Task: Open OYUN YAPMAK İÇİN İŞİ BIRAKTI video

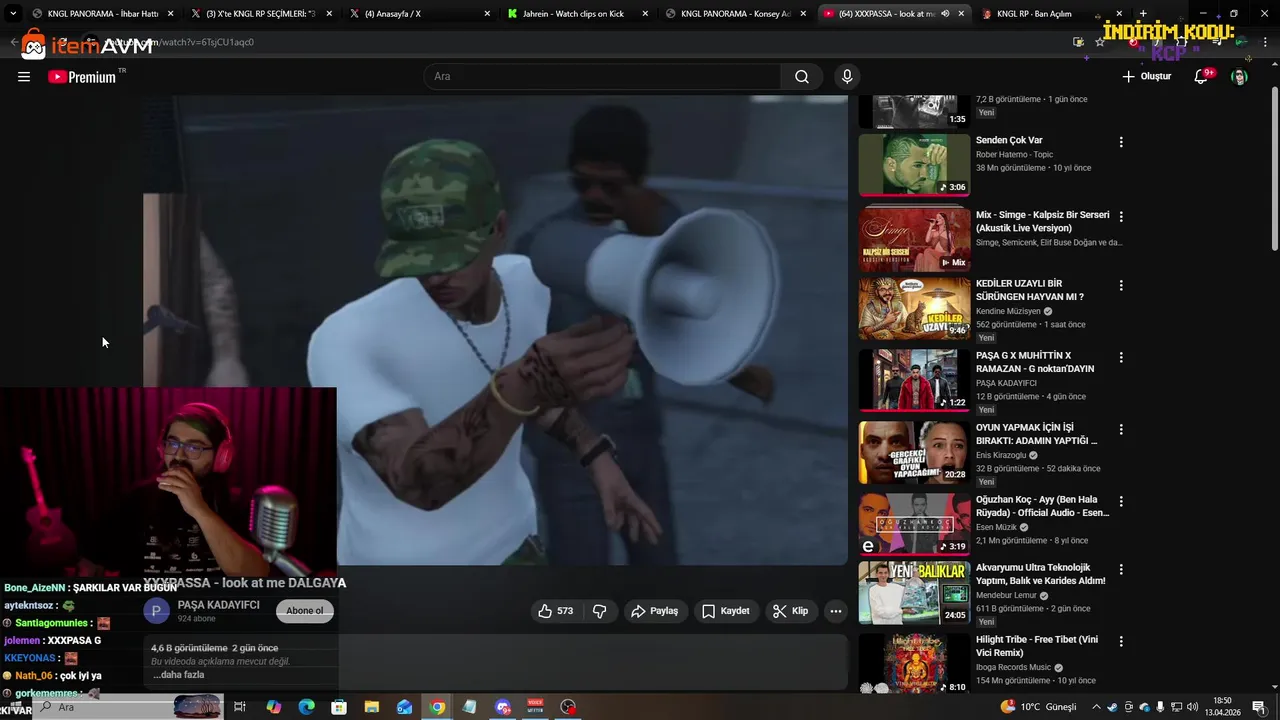Action: 1037,434
